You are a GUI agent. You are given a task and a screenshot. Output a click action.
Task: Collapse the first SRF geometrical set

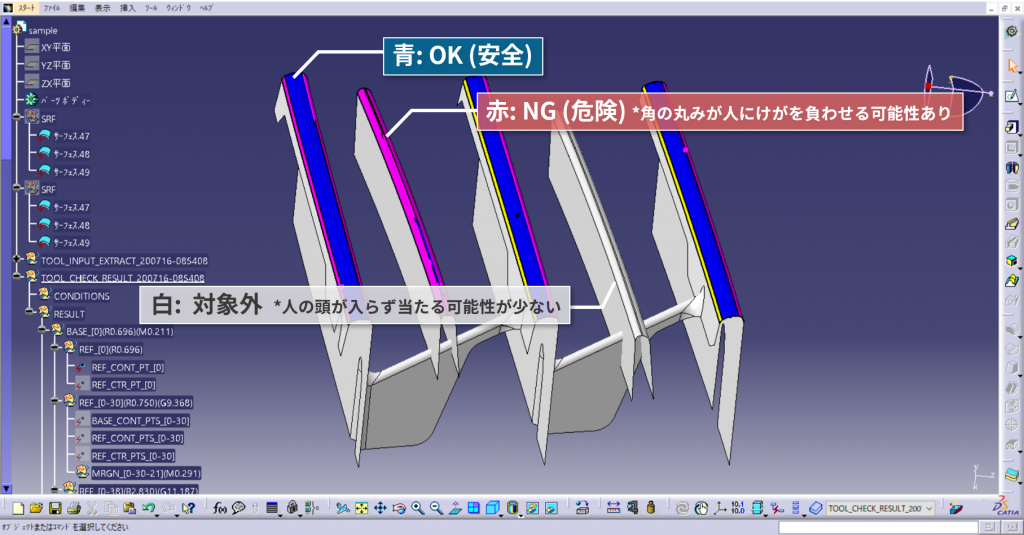[x=18, y=118]
